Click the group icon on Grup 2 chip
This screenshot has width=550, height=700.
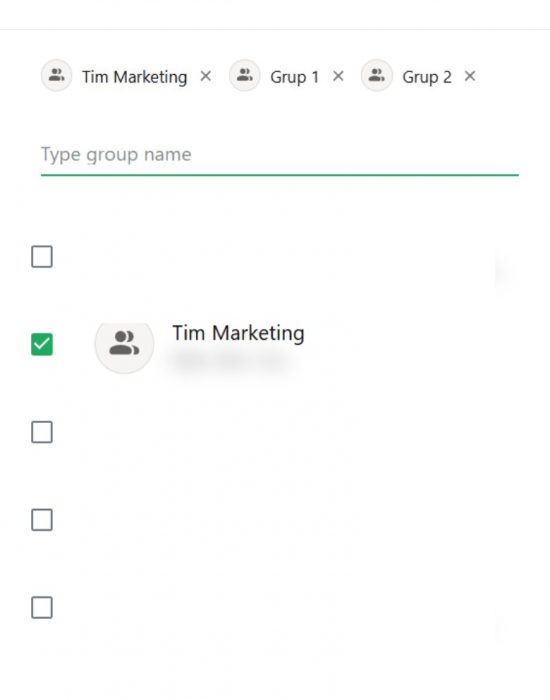tap(377, 75)
